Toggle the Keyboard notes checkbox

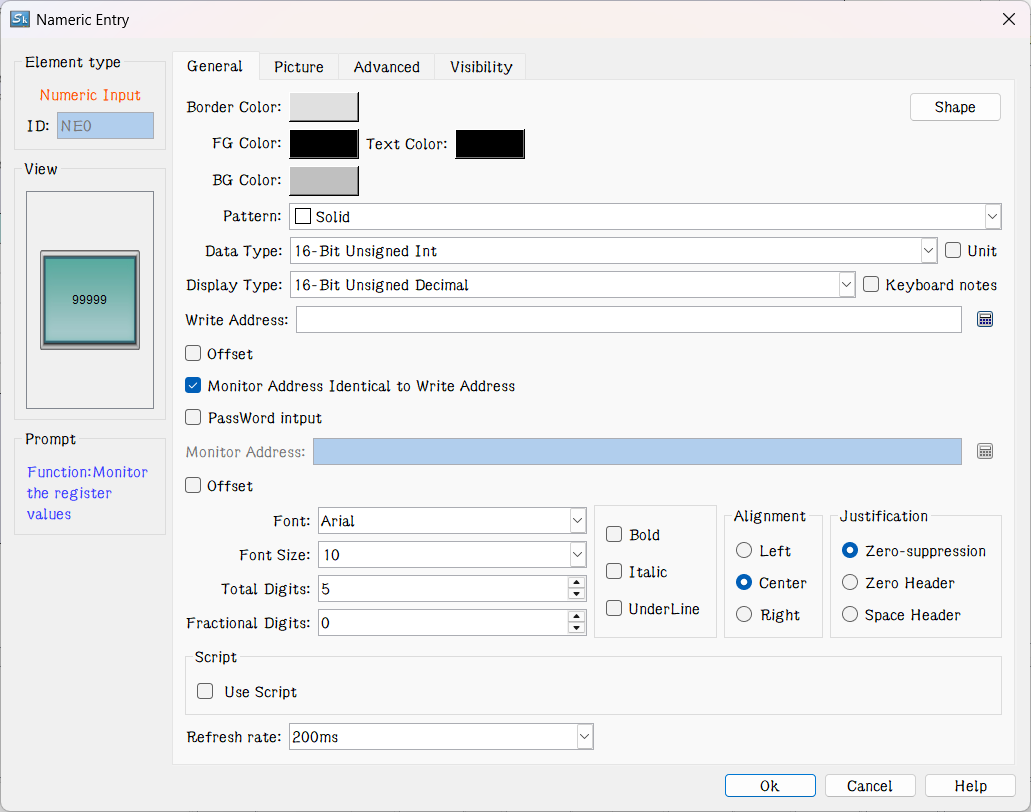[871, 285]
